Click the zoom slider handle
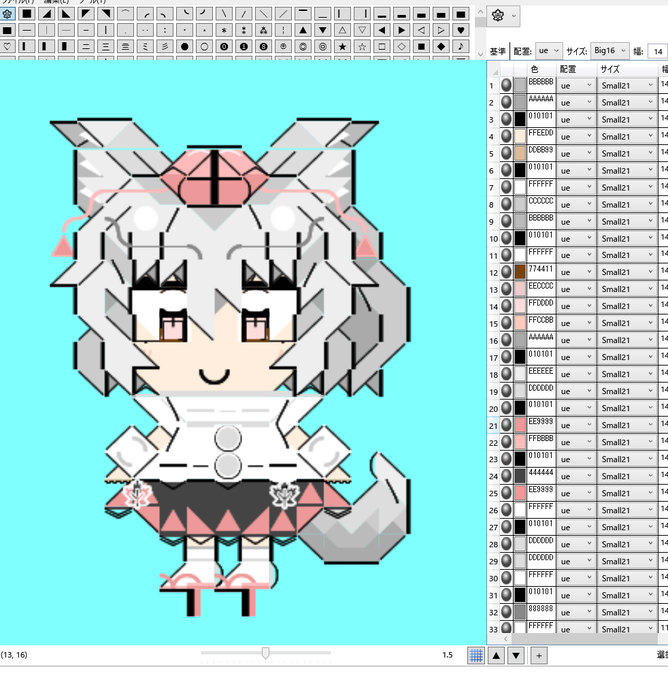668x680 pixels. tap(265, 653)
